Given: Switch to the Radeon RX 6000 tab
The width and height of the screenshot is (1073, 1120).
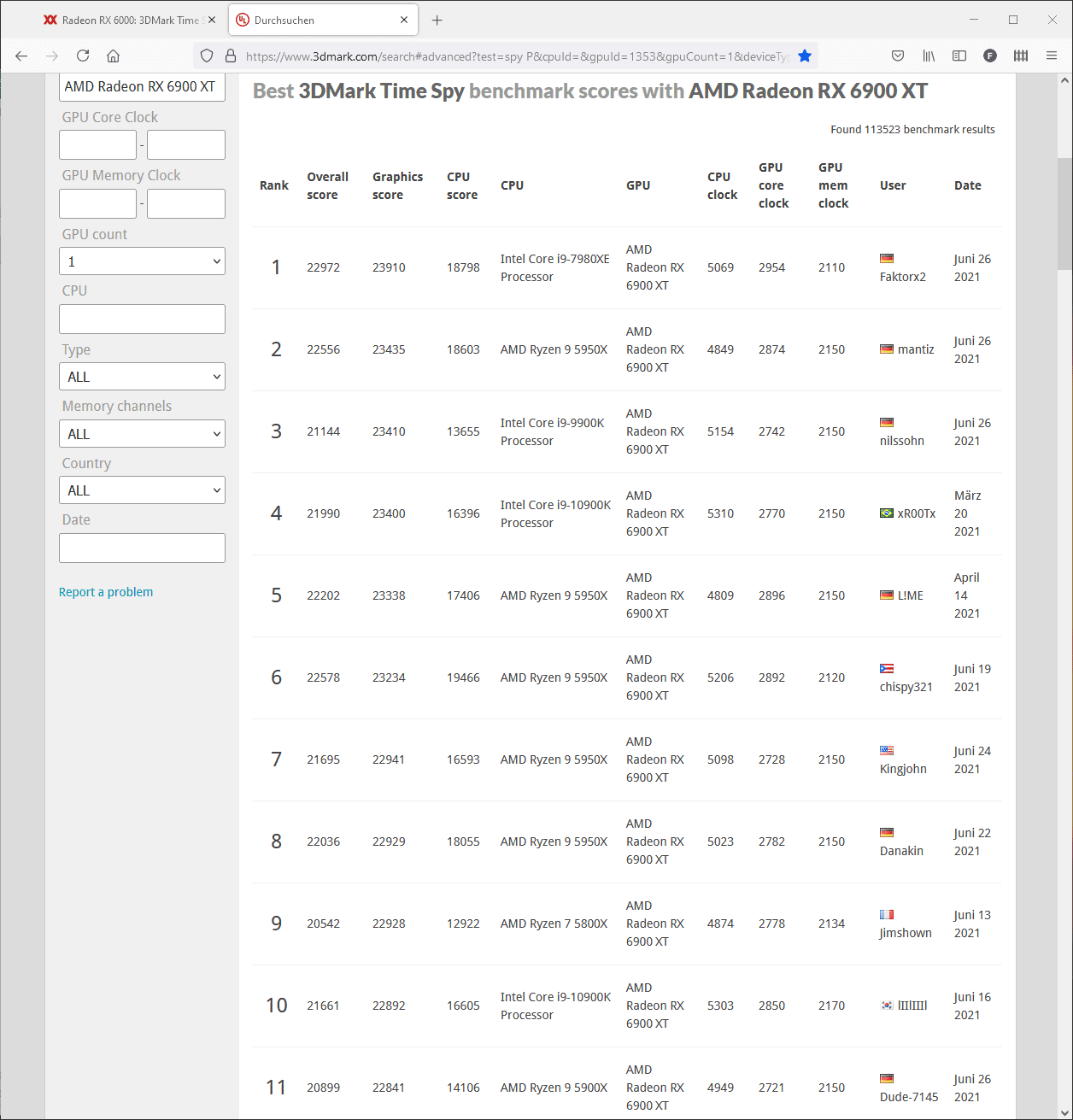Looking at the screenshot, I should tap(130, 20).
